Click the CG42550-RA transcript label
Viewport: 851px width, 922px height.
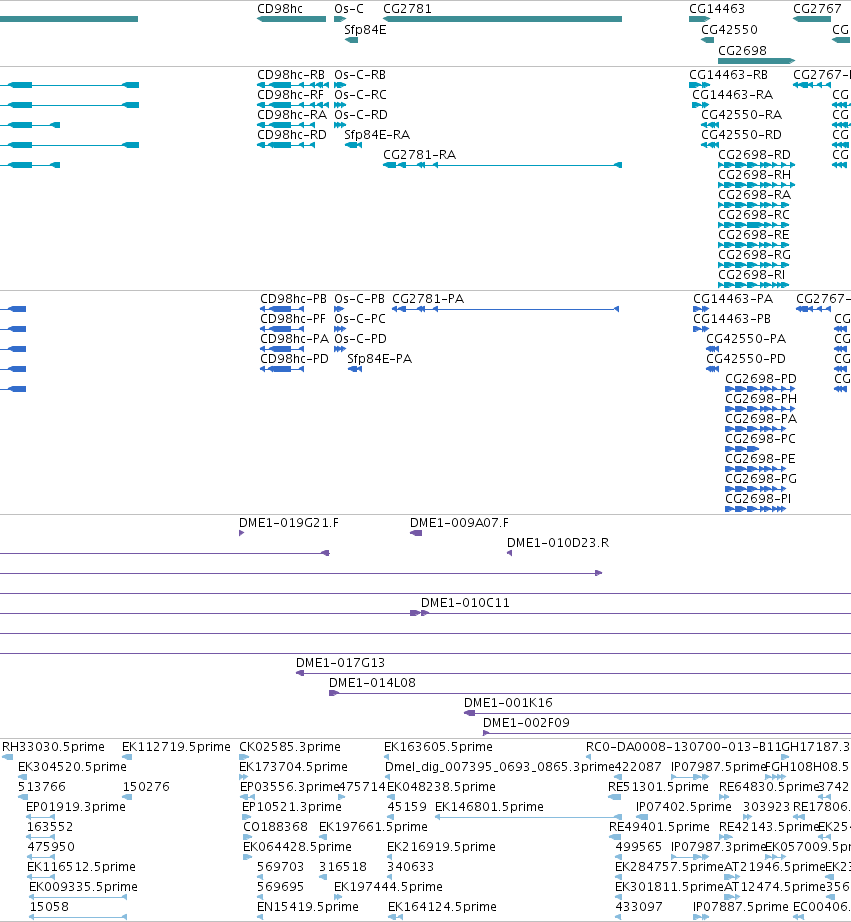pos(741,115)
